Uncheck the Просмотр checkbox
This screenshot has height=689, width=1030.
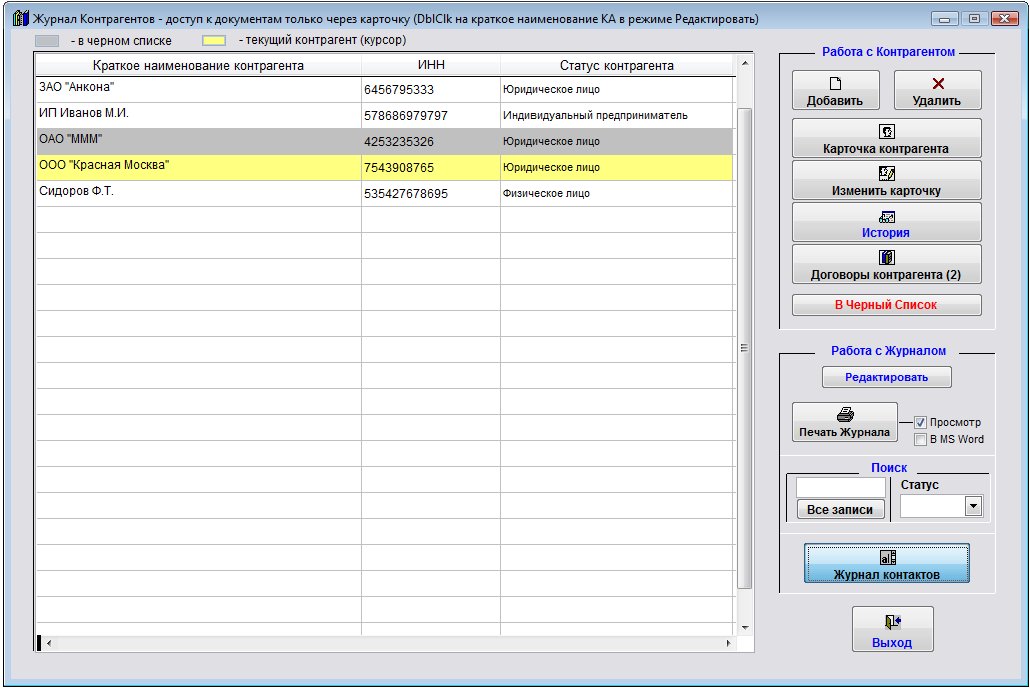point(921,423)
